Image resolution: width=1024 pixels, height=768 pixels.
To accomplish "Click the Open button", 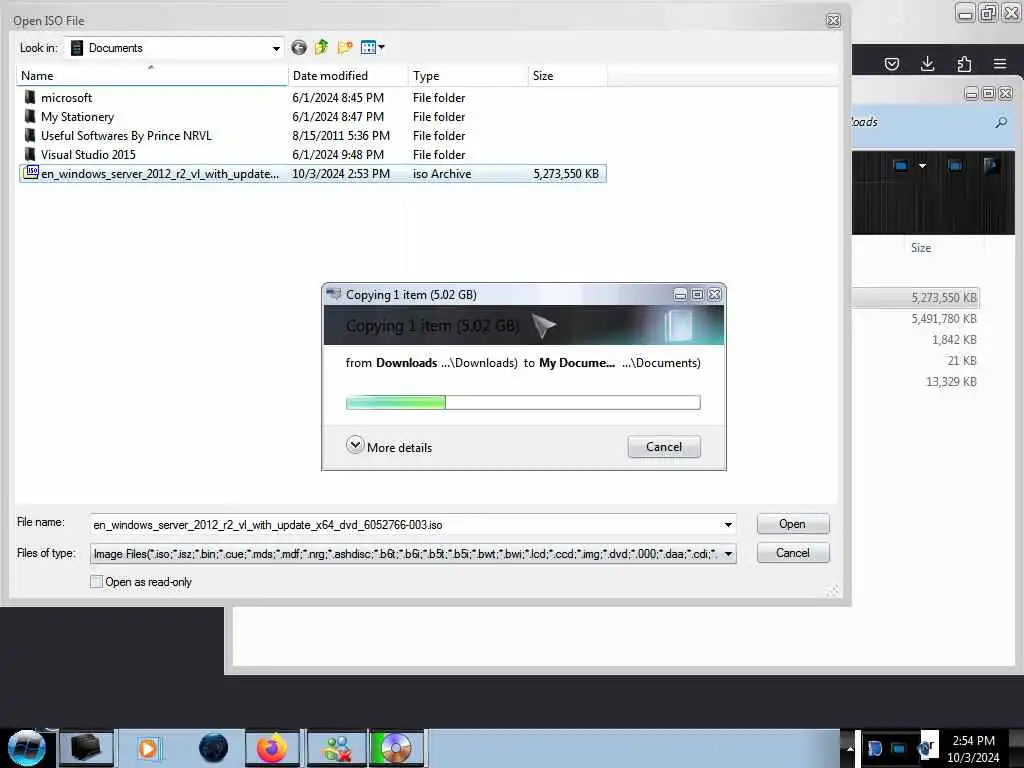I will 793,524.
